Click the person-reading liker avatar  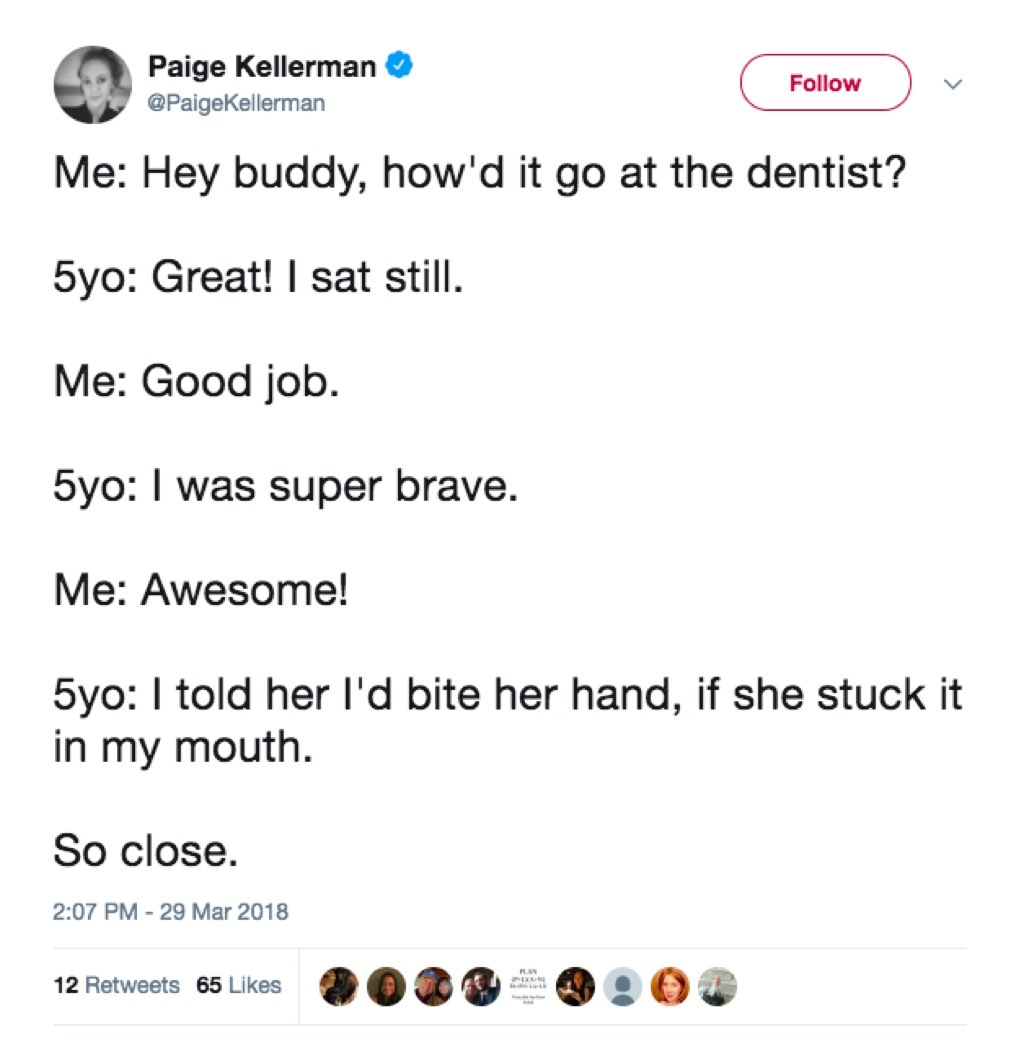[577, 986]
